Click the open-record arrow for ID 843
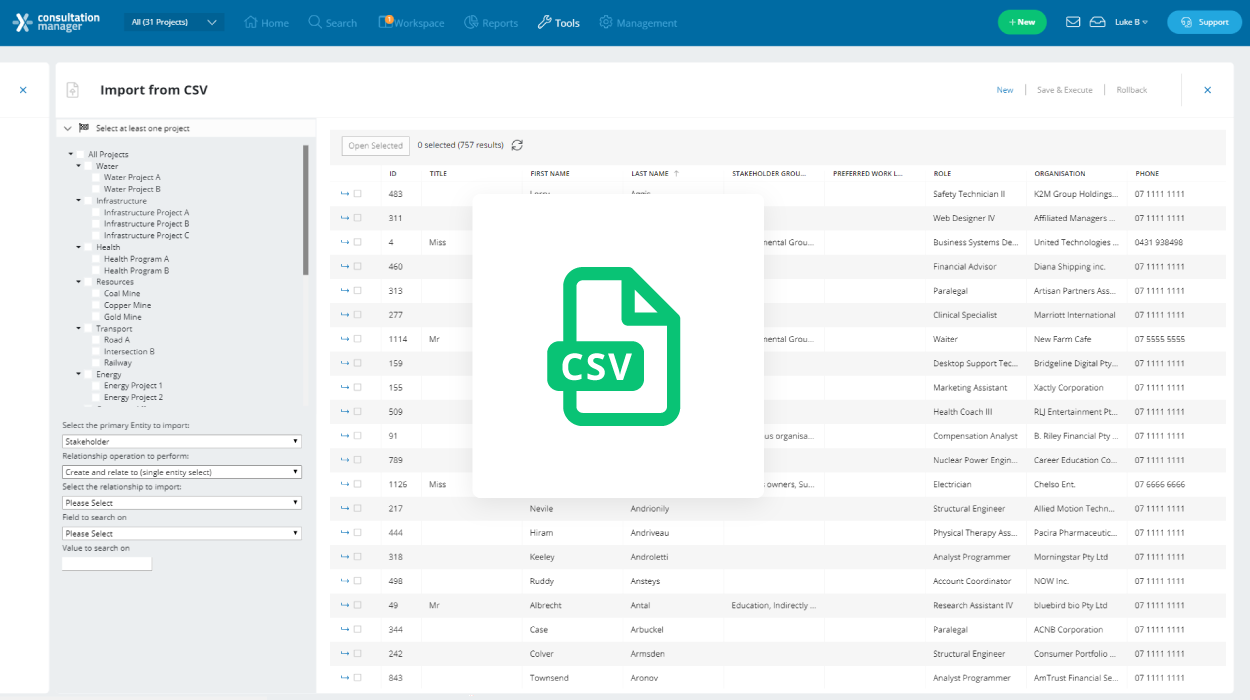The image size is (1250, 700). point(345,678)
